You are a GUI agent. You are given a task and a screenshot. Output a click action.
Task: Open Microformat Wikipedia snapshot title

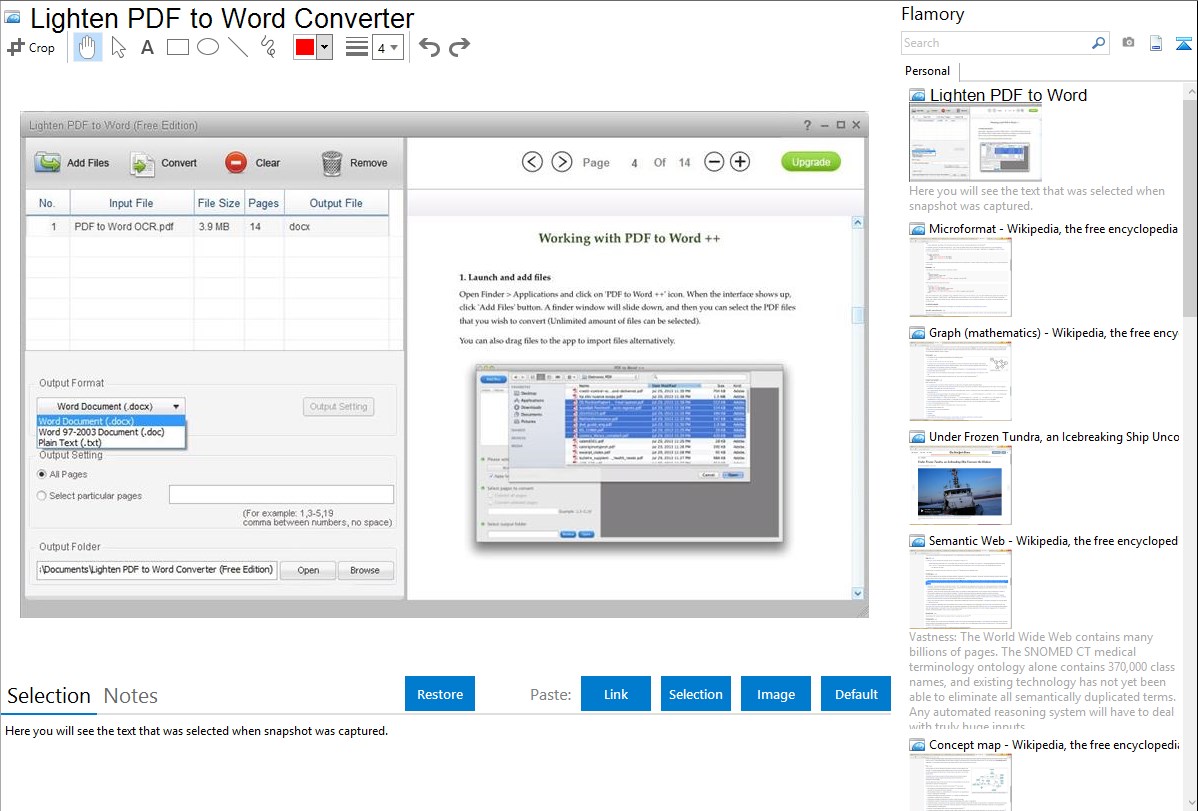pos(1053,229)
